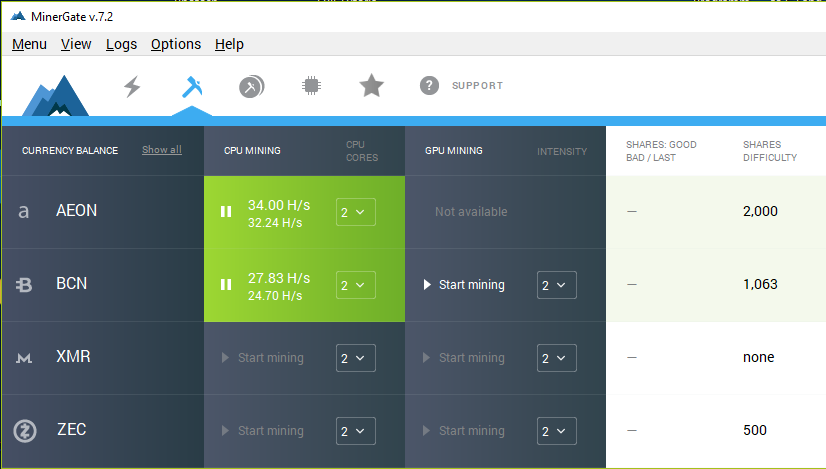
Task: Start ZEC GPU mining
Action: point(464,431)
